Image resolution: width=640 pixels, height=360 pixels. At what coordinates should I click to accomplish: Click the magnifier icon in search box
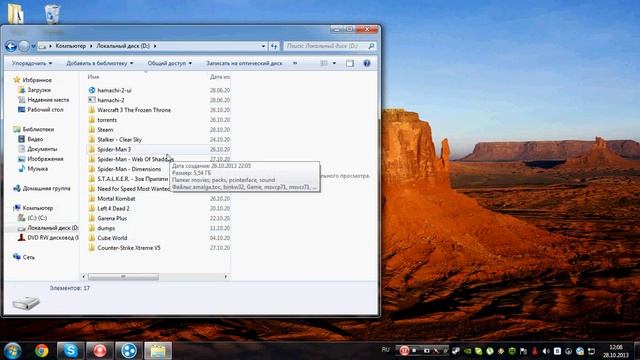pyautogui.click(x=371, y=46)
